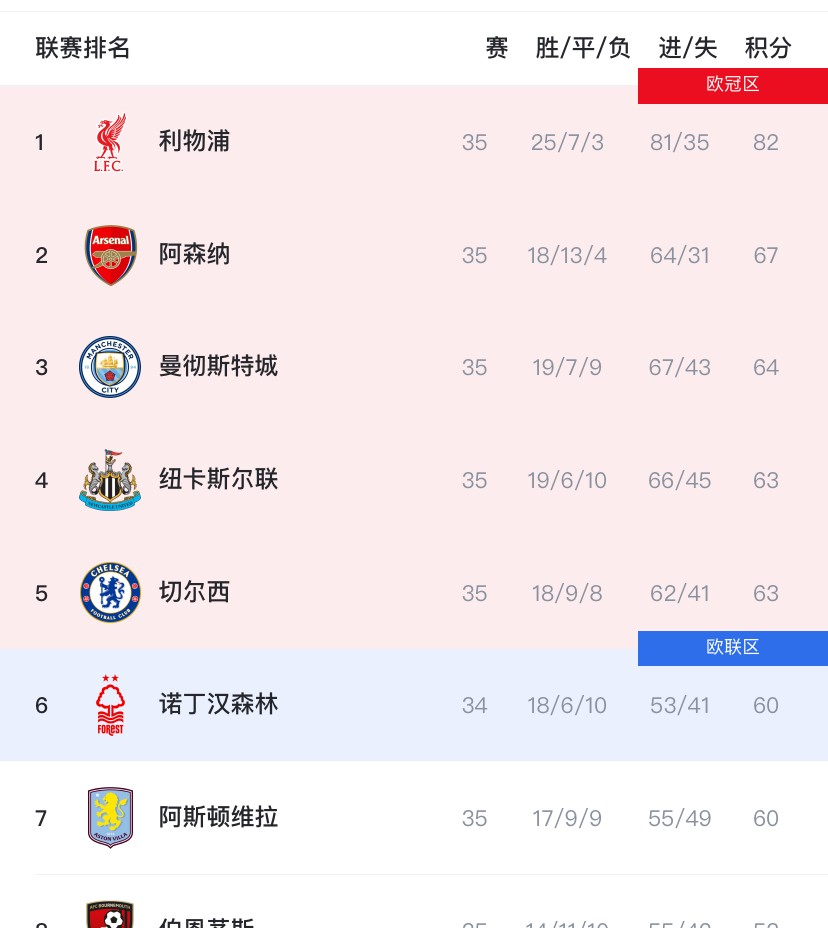Click the blue 欧联区 zone banner
The image size is (828, 928).
pyautogui.click(x=733, y=647)
